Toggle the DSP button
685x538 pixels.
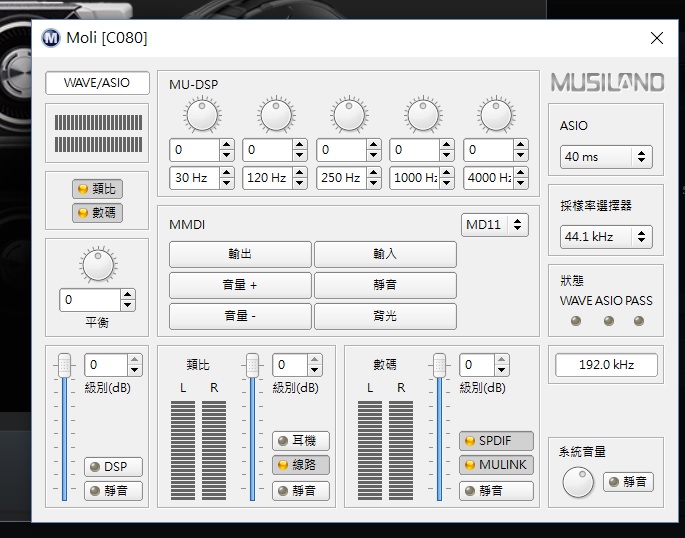[x=113, y=467]
